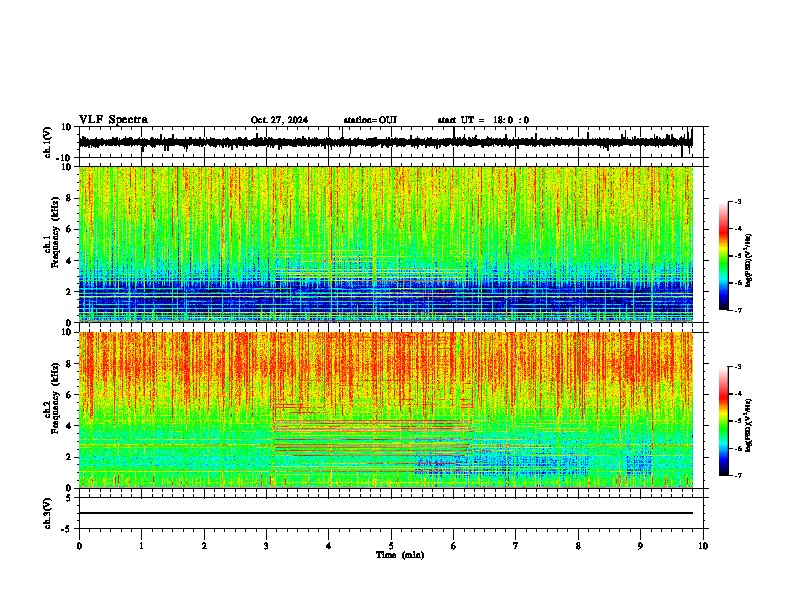
Task: Click x-axis tick label "3" minutes
Action: (x=266, y=546)
